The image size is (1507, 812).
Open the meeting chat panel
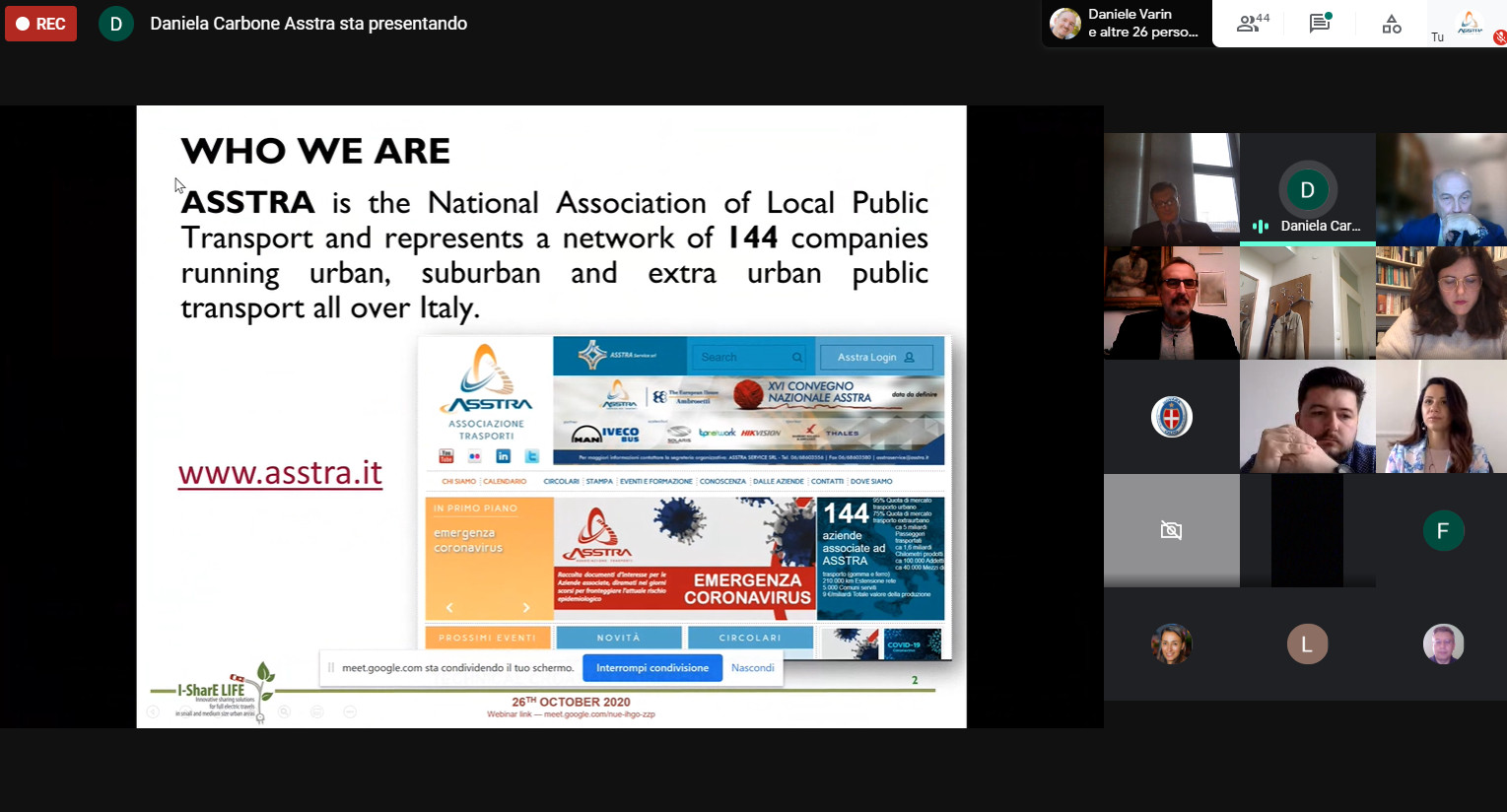point(1320,24)
